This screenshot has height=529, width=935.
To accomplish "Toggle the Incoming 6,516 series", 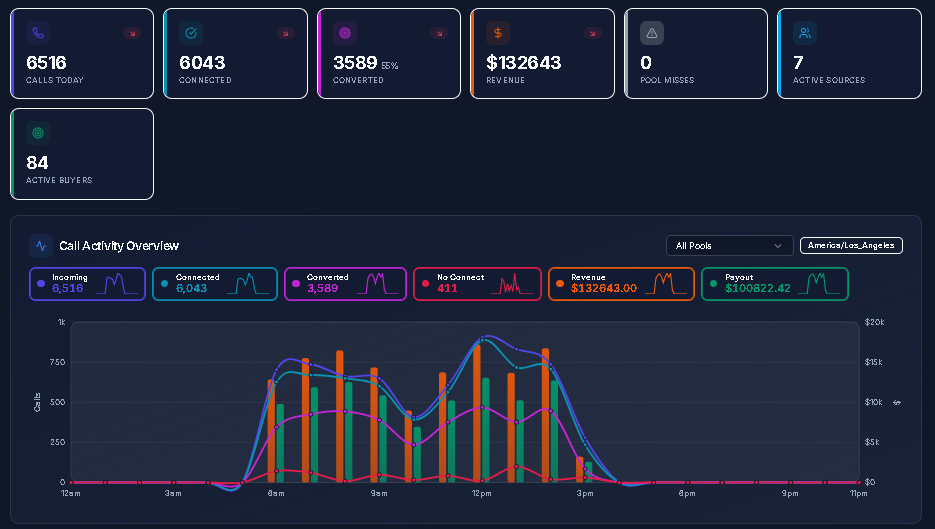I will [87, 284].
